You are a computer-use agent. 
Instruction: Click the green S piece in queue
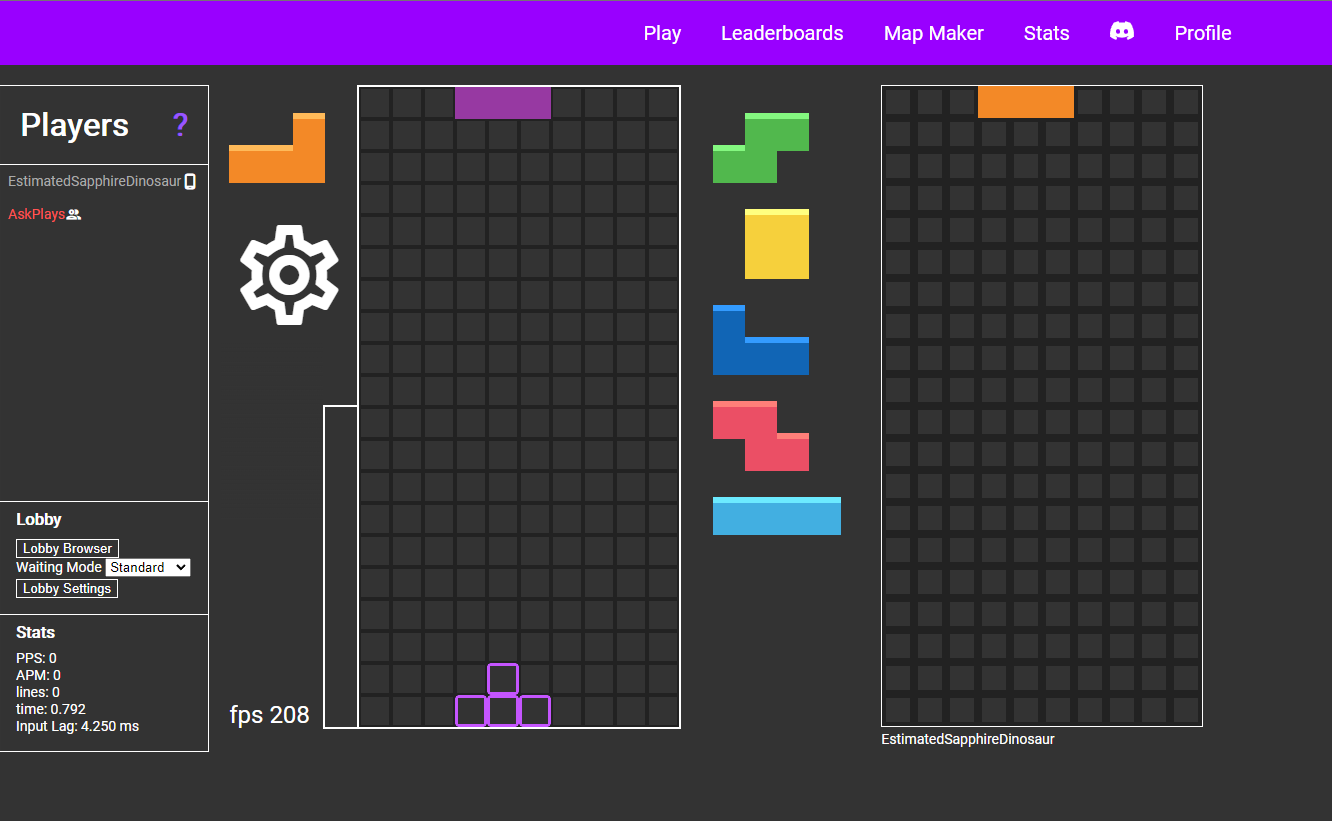click(x=761, y=148)
